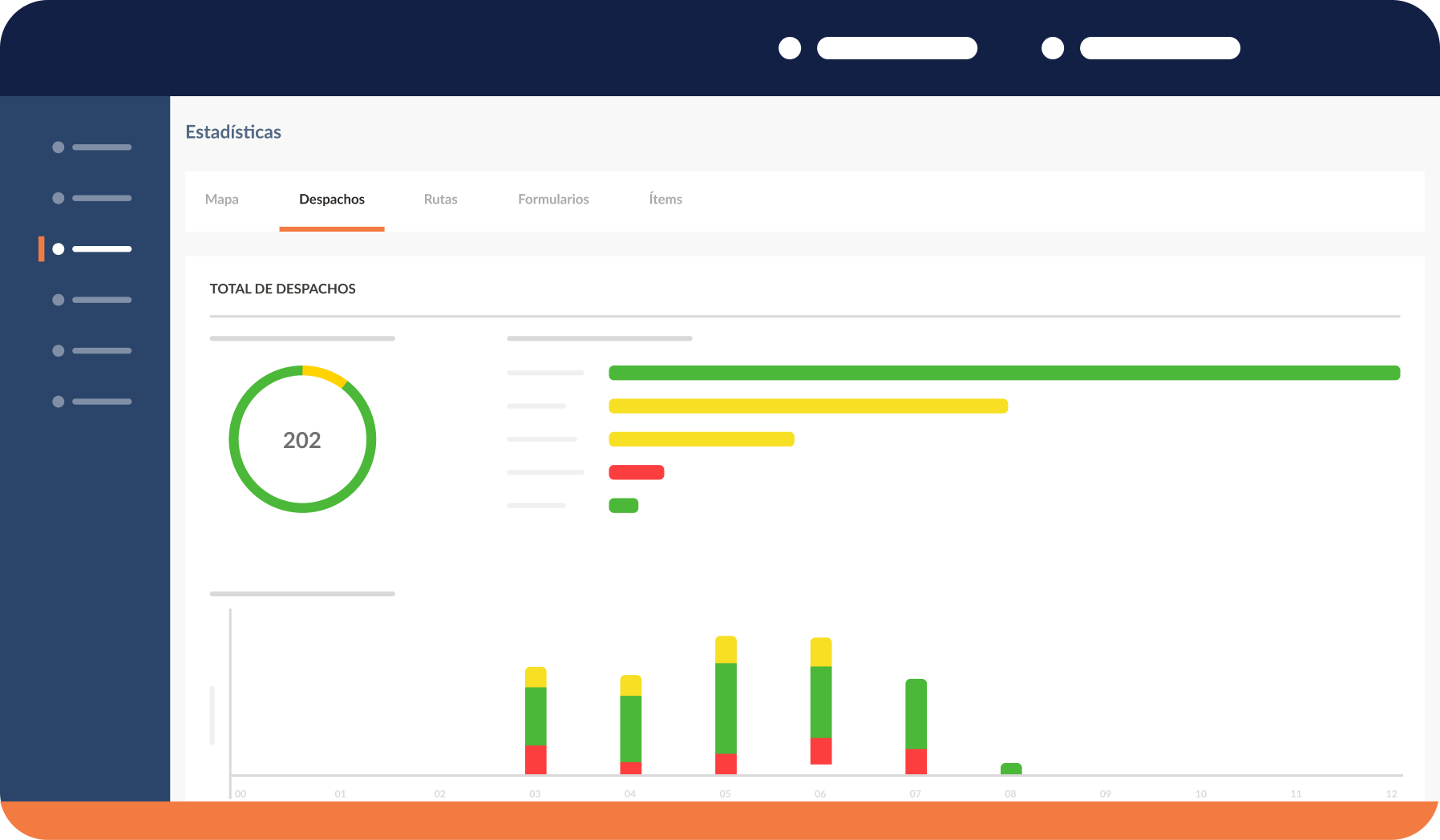Select the Despachos tab
This screenshot has width=1440, height=840.
tap(332, 199)
